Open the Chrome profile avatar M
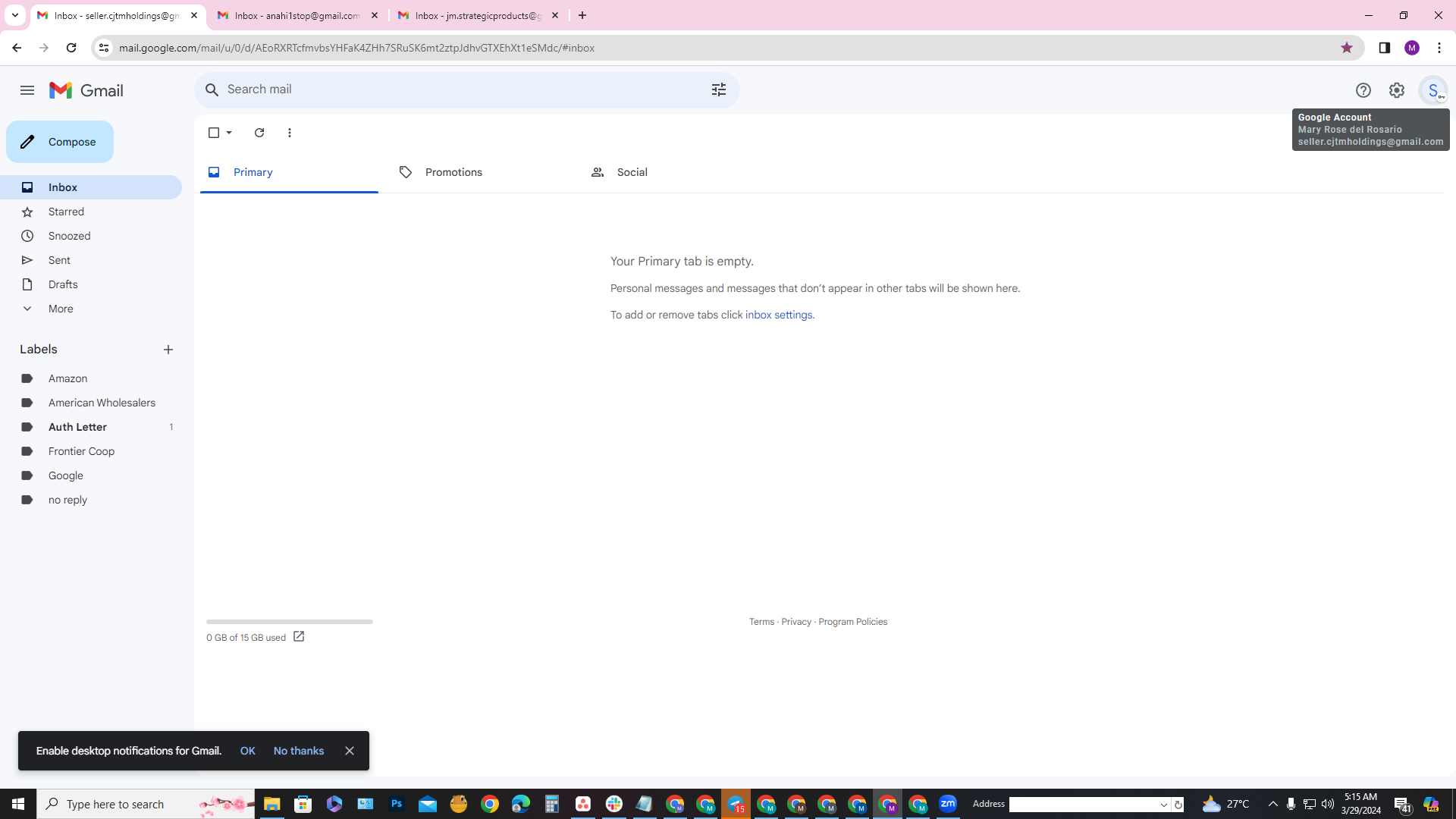This screenshot has width=1456, height=819. 1412,48
